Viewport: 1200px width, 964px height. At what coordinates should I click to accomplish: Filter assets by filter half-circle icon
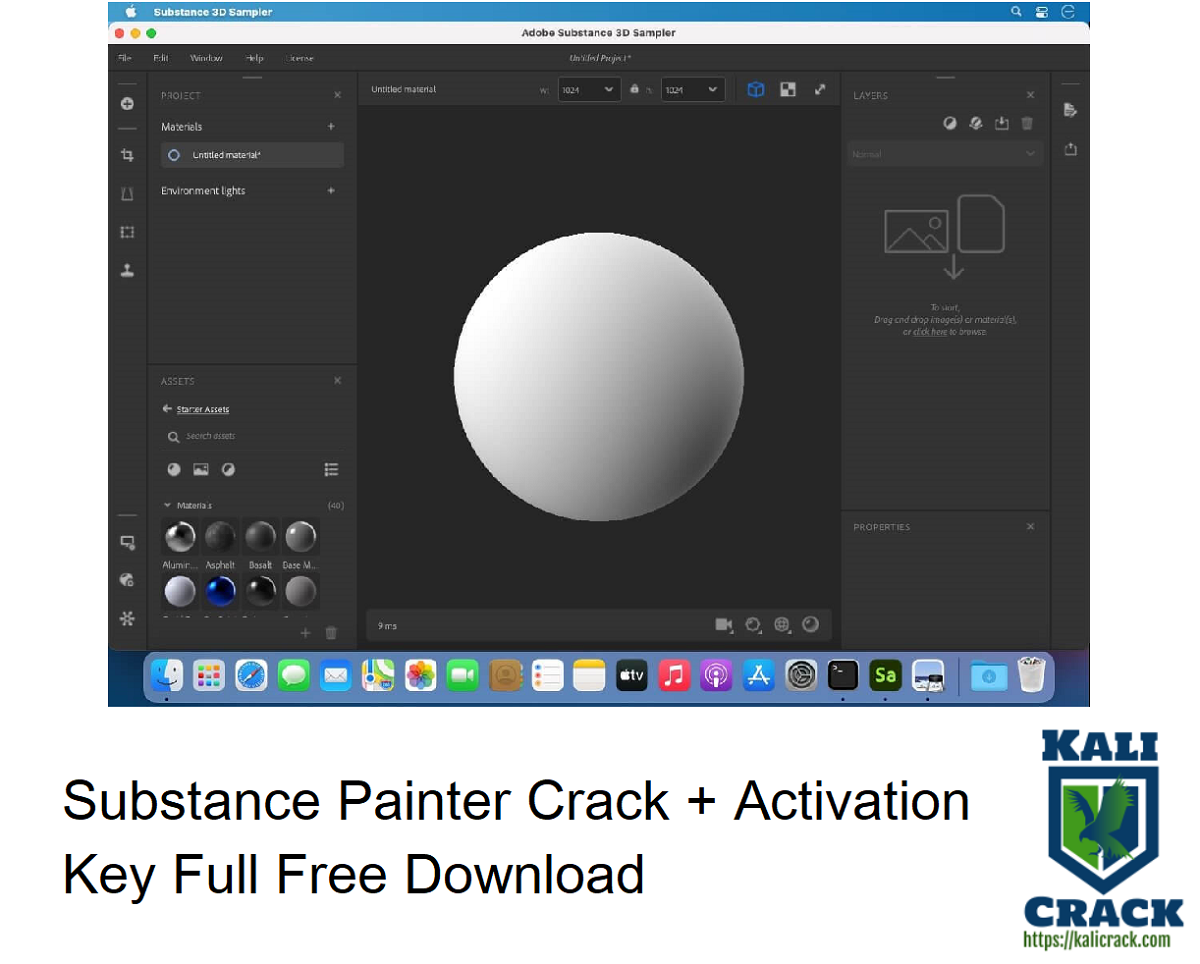tap(228, 469)
